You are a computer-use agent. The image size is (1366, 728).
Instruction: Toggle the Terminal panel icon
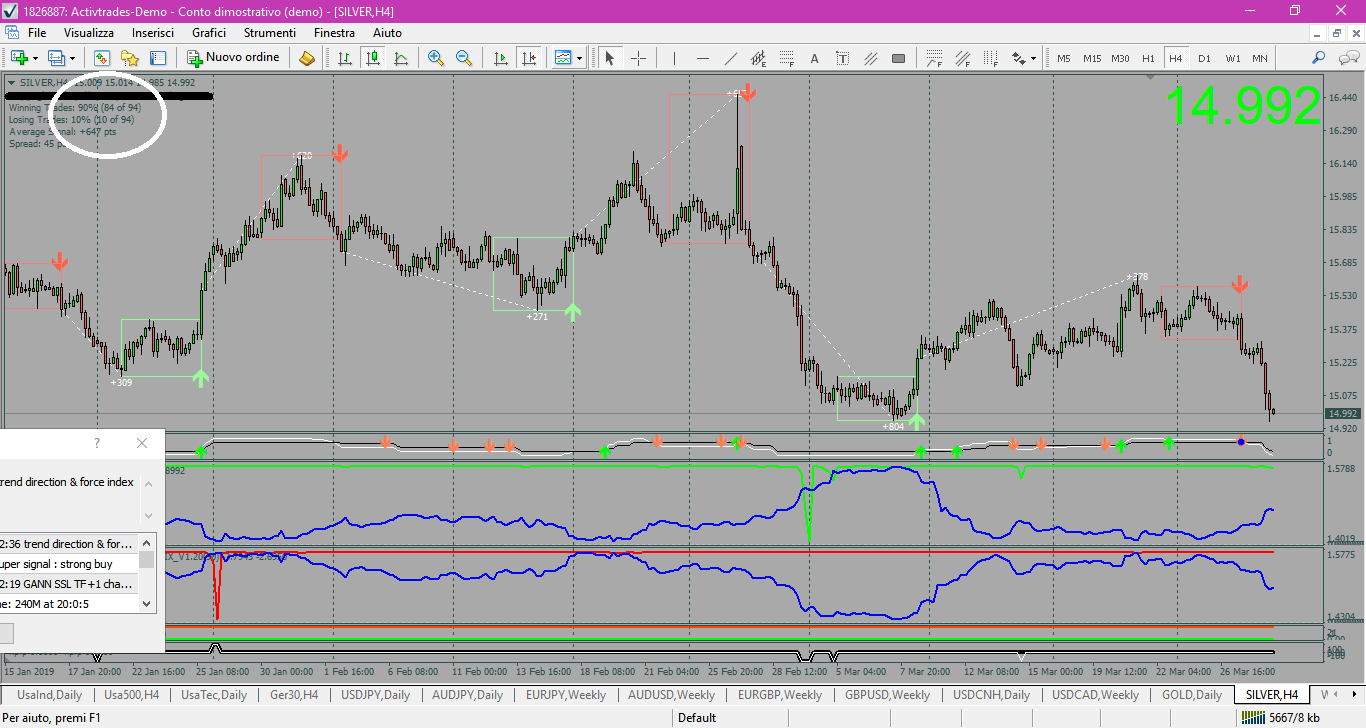[x=158, y=58]
